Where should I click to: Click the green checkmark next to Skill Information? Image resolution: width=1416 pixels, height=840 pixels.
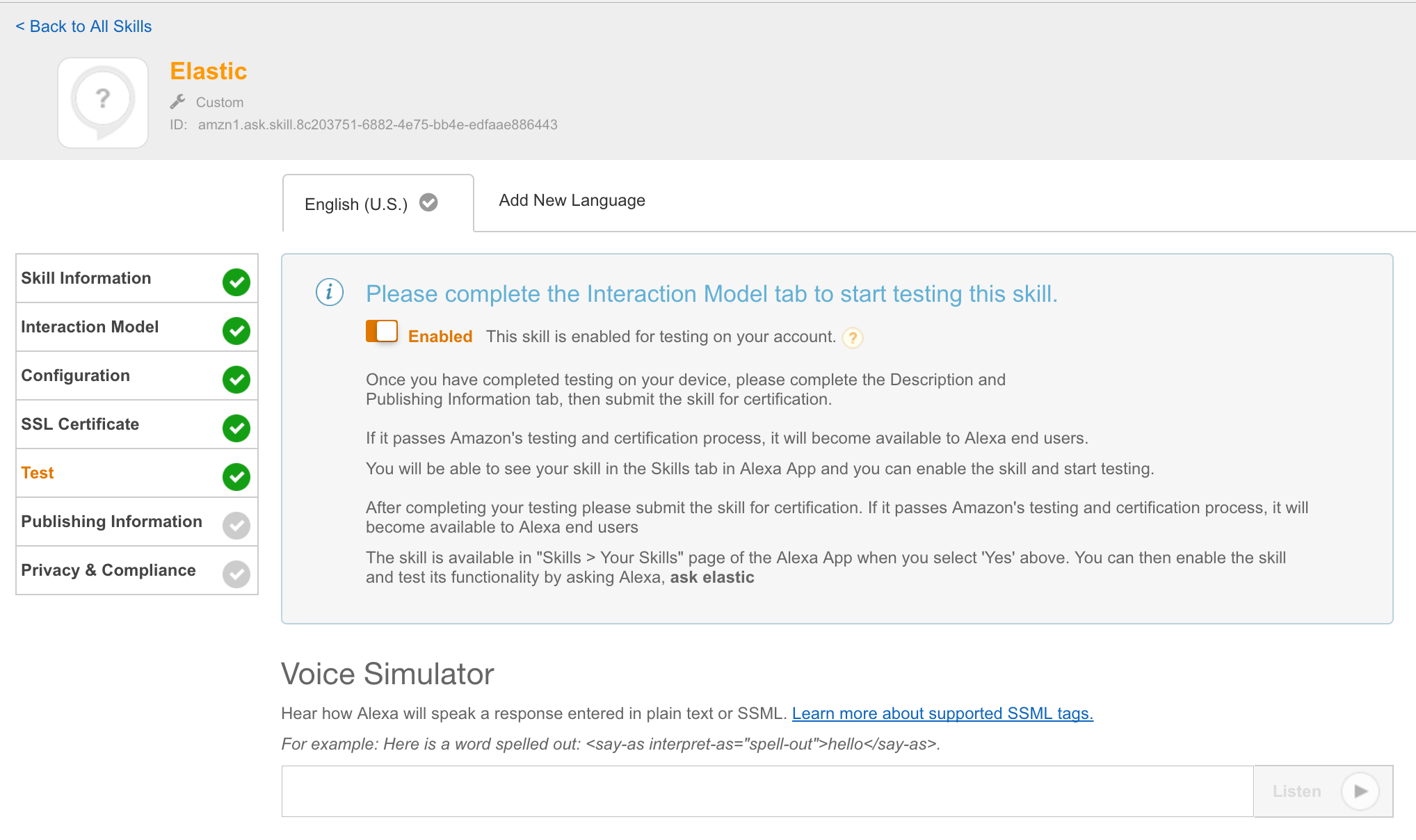coord(236,282)
